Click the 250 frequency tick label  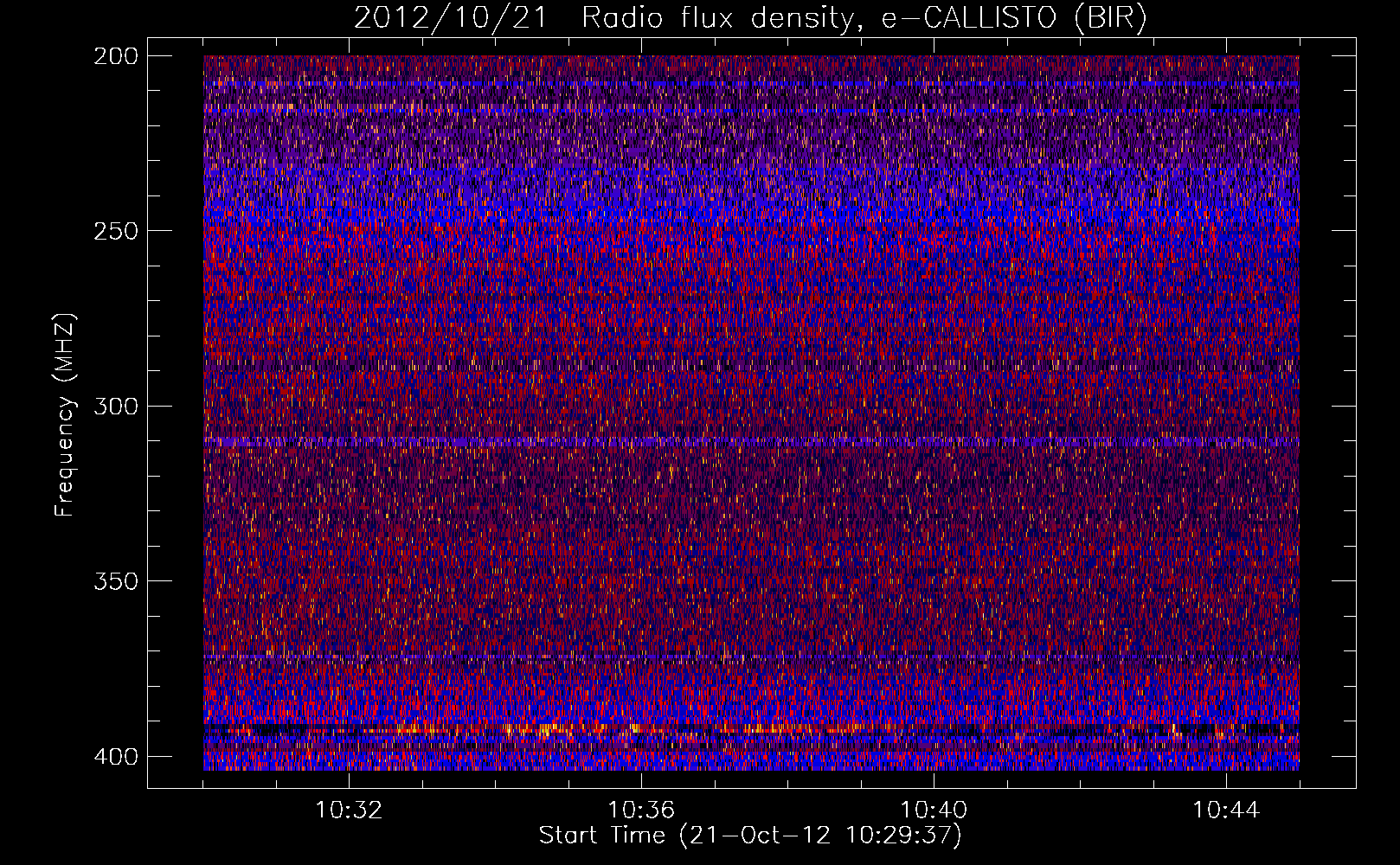pos(115,231)
